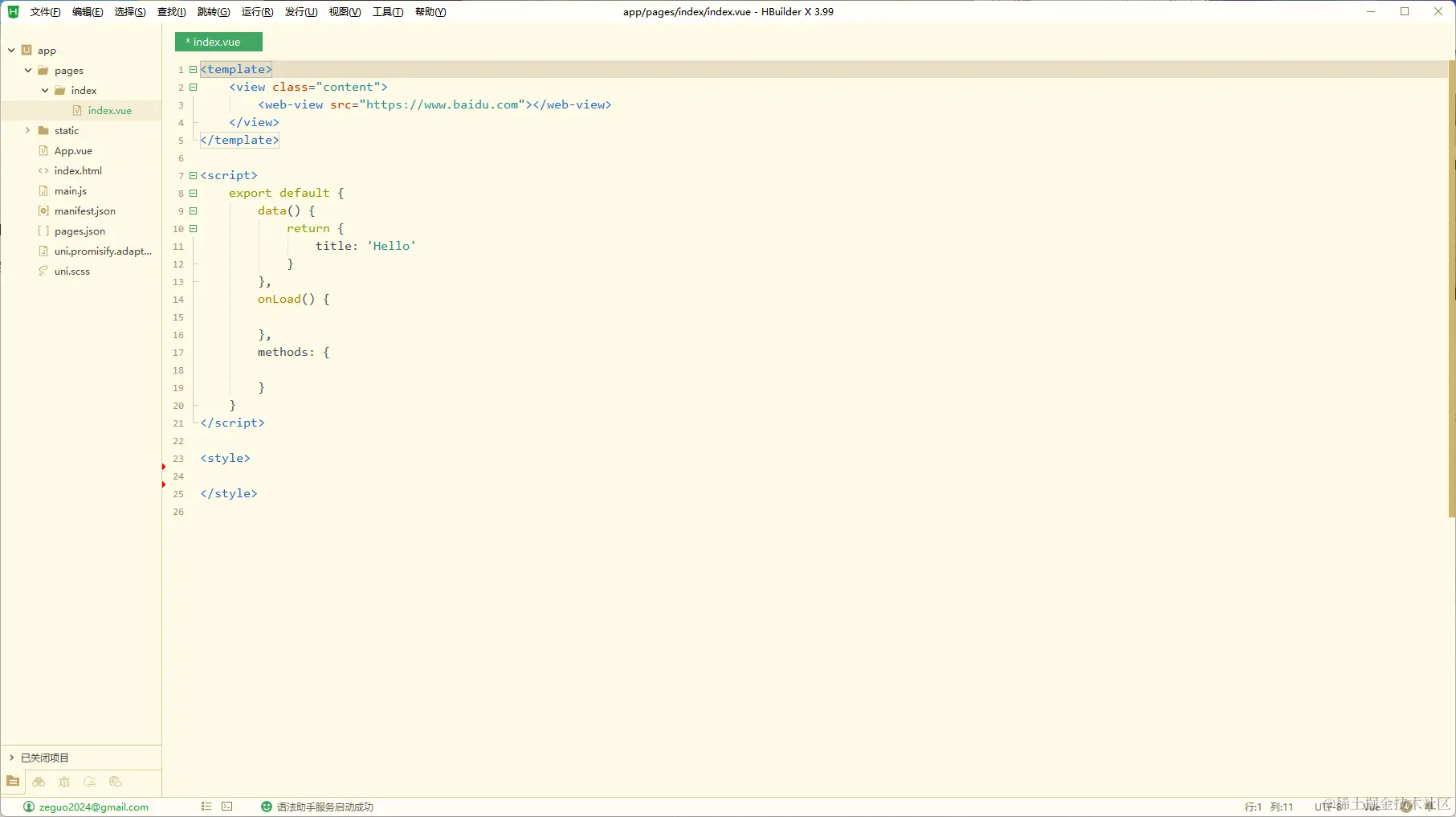Click line number 26 in the gutter
Viewport: 1456px width, 817px height.
[178, 512]
